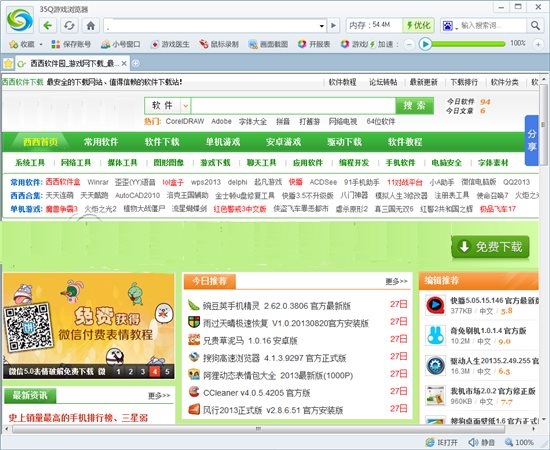Open 系统工具 subcategory
The height and width of the screenshot is (450, 550).
(30, 163)
